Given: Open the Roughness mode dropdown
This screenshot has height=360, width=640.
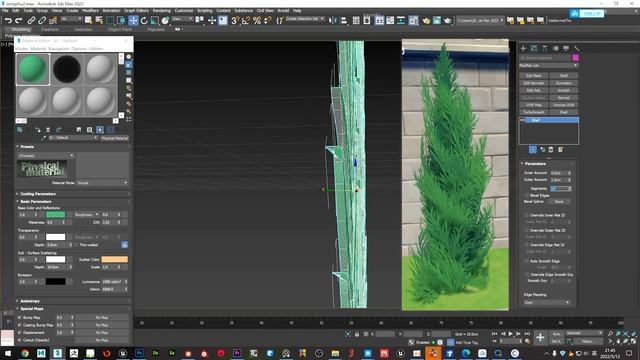Looking at the screenshot, I should point(87,214).
